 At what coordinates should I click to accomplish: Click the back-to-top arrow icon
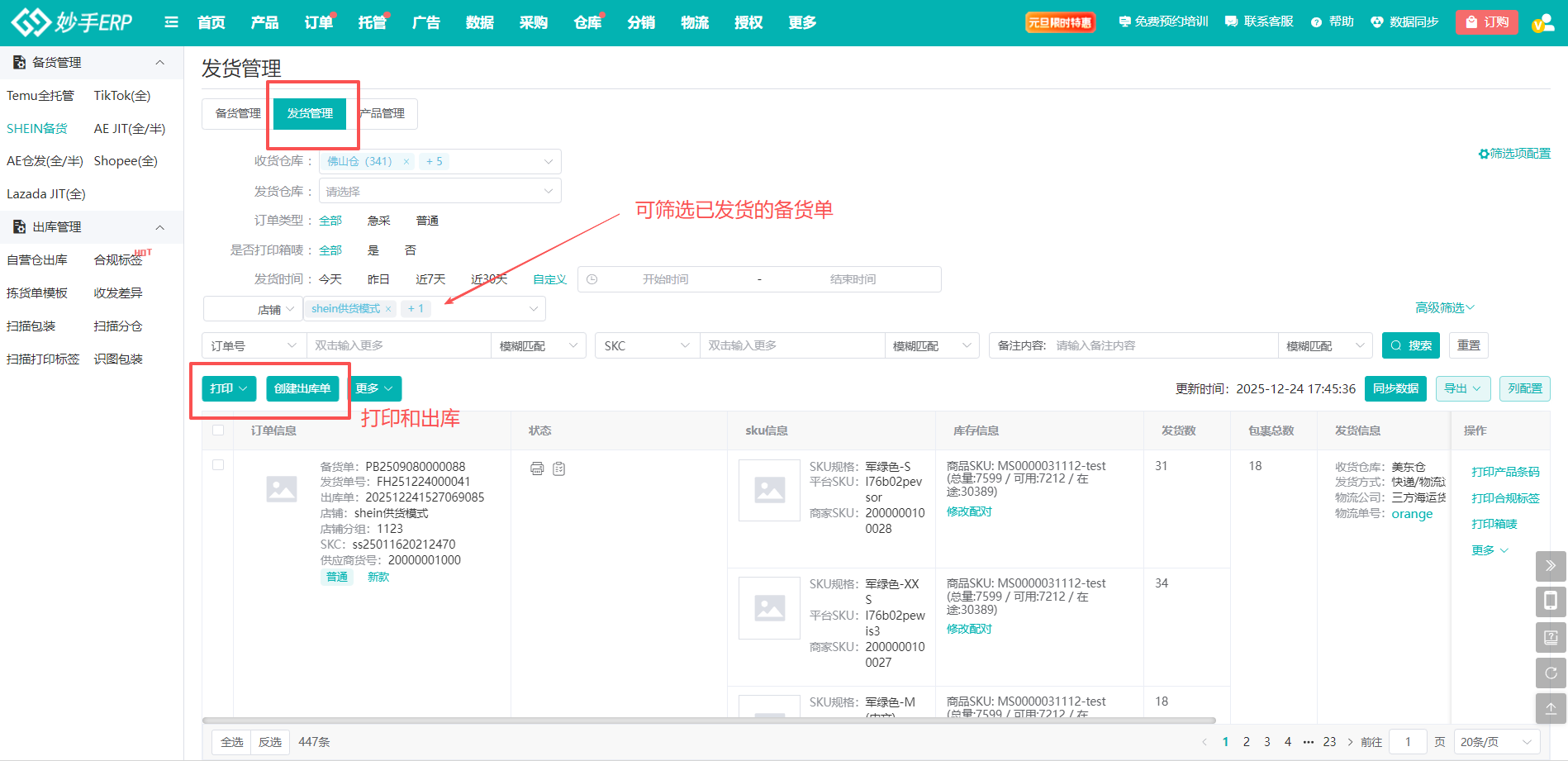click(1551, 708)
